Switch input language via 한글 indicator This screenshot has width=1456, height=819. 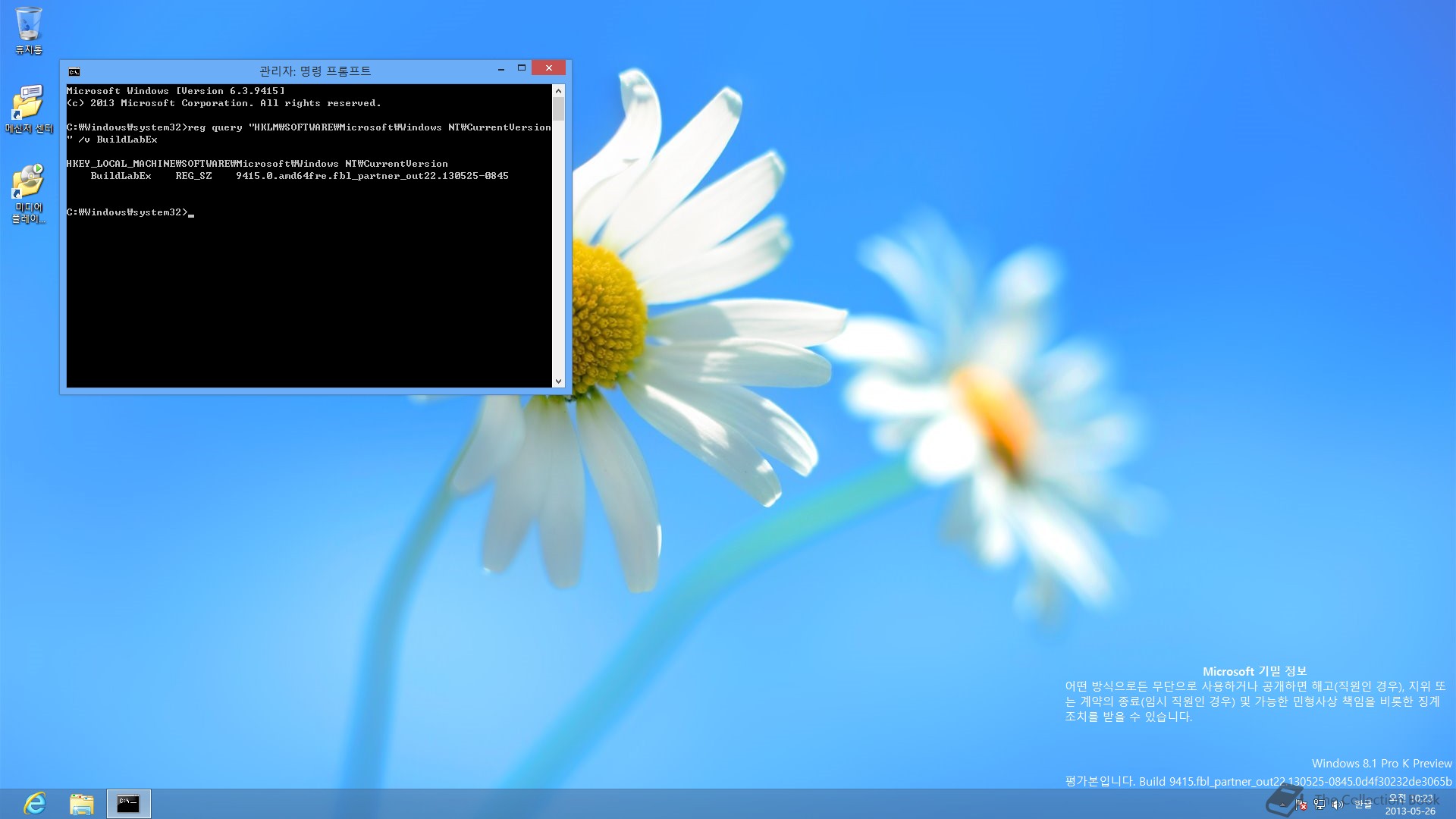click(x=1363, y=805)
